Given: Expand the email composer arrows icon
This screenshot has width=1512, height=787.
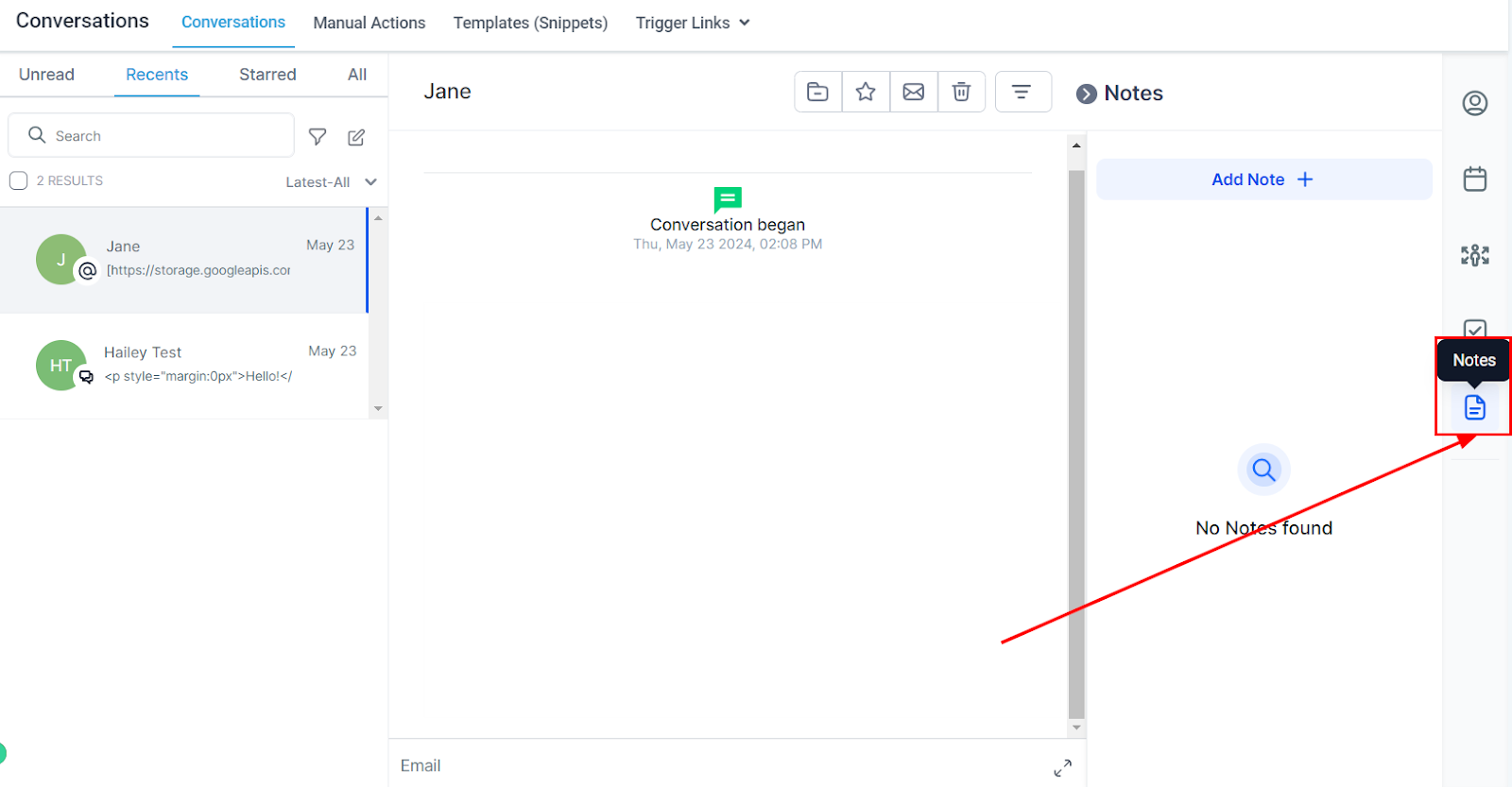Looking at the screenshot, I should 1063,768.
